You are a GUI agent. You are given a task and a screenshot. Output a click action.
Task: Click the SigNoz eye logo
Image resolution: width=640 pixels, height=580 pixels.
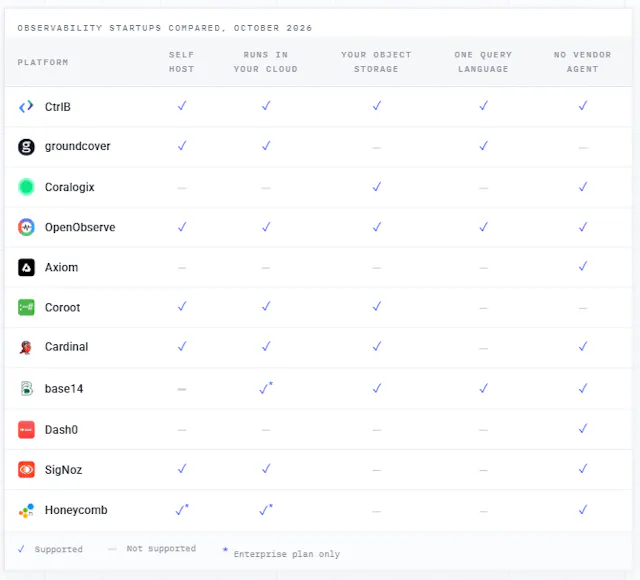pyautogui.click(x=26, y=470)
